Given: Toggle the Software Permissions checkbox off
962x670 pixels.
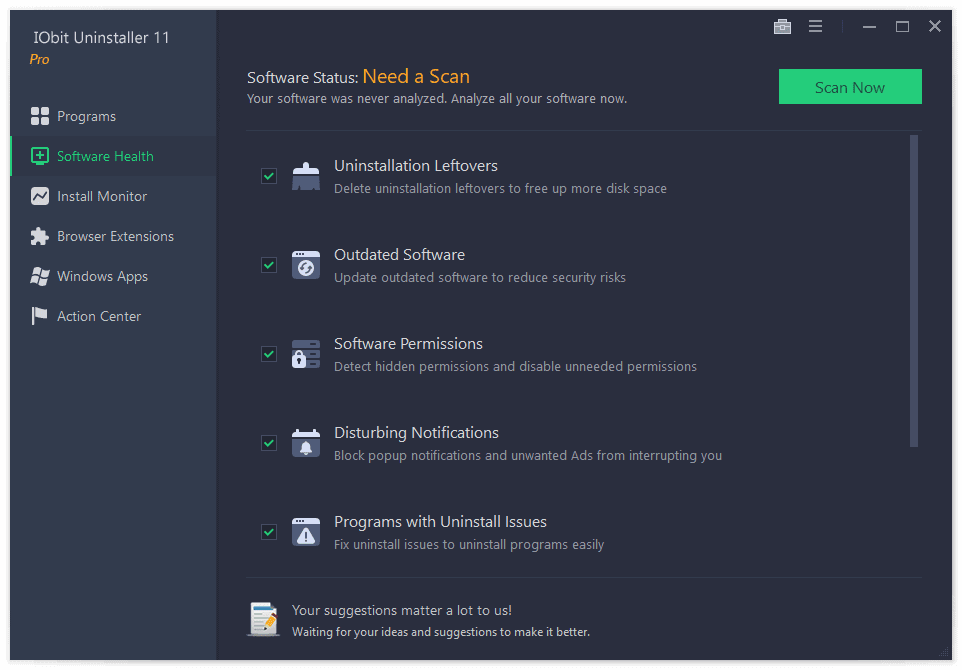Looking at the screenshot, I should [x=268, y=353].
